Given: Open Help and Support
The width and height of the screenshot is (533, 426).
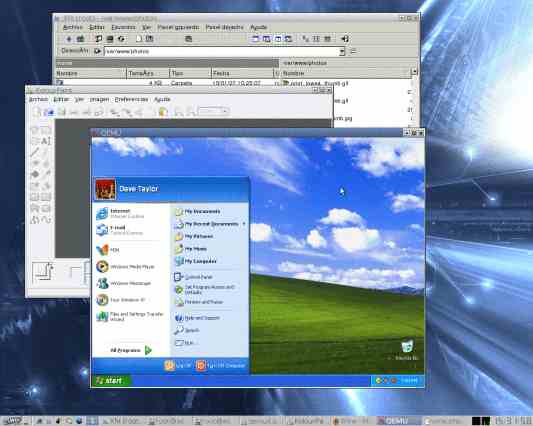Looking at the screenshot, I should click(x=197, y=318).
